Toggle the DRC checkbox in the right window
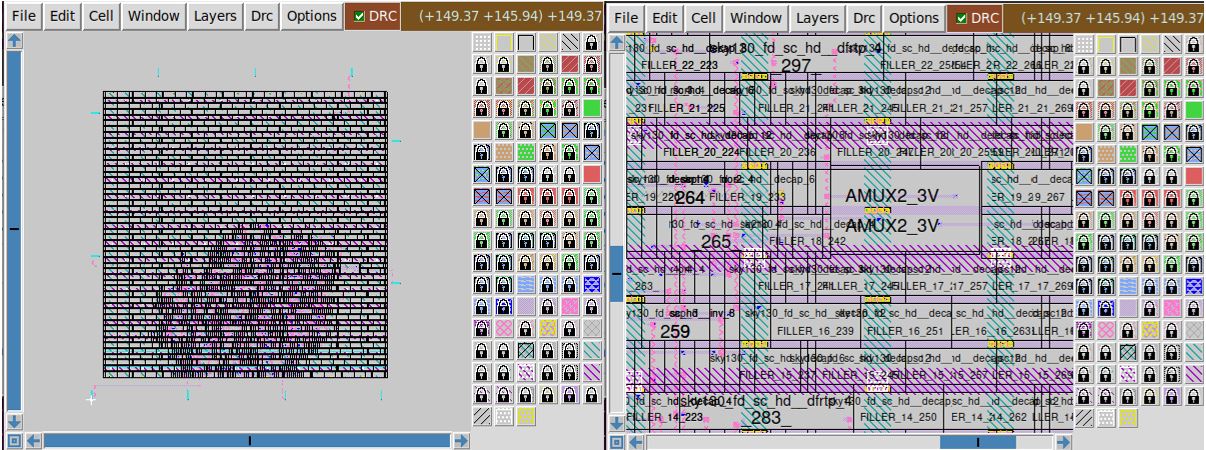 tap(961, 18)
